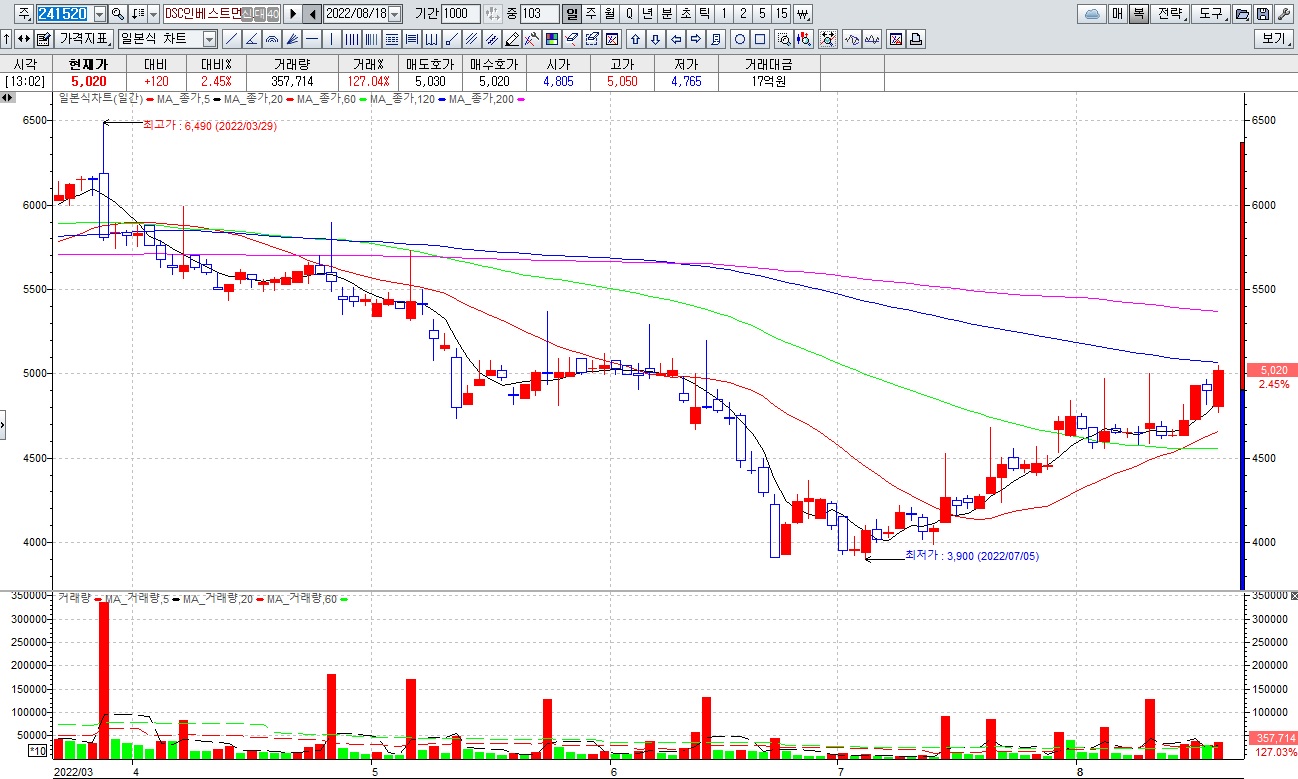Select the parallel channel lines tool
The image size is (1298, 779).
[x=470, y=39]
